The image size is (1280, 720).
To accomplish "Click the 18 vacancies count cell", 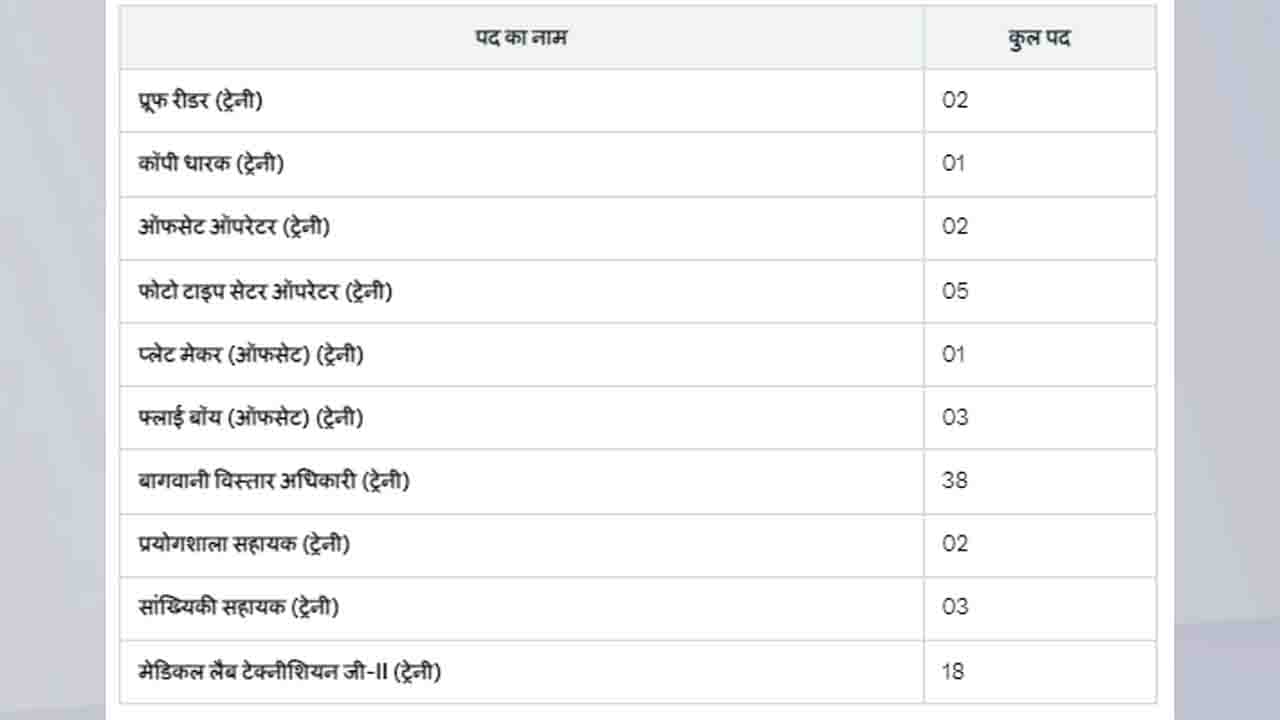I will click(x=953, y=671).
